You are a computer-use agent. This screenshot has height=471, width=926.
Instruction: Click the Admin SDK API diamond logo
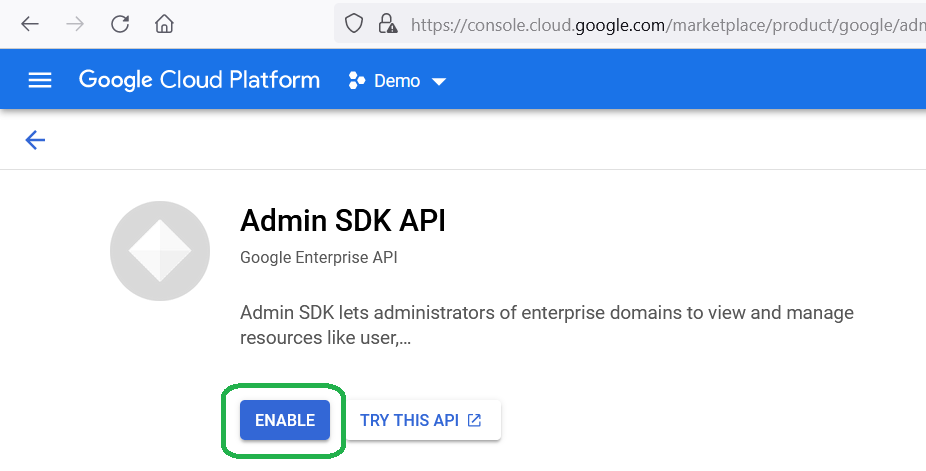(x=160, y=251)
